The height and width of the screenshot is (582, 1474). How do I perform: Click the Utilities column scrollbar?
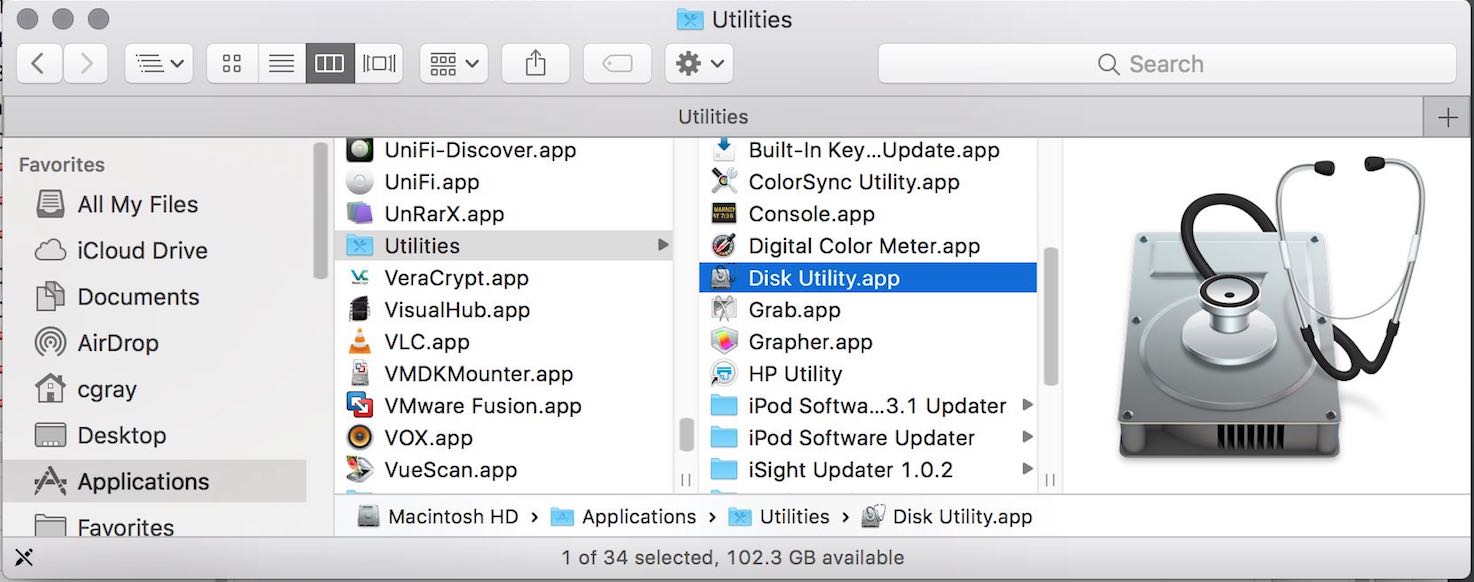coord(1050,316)
